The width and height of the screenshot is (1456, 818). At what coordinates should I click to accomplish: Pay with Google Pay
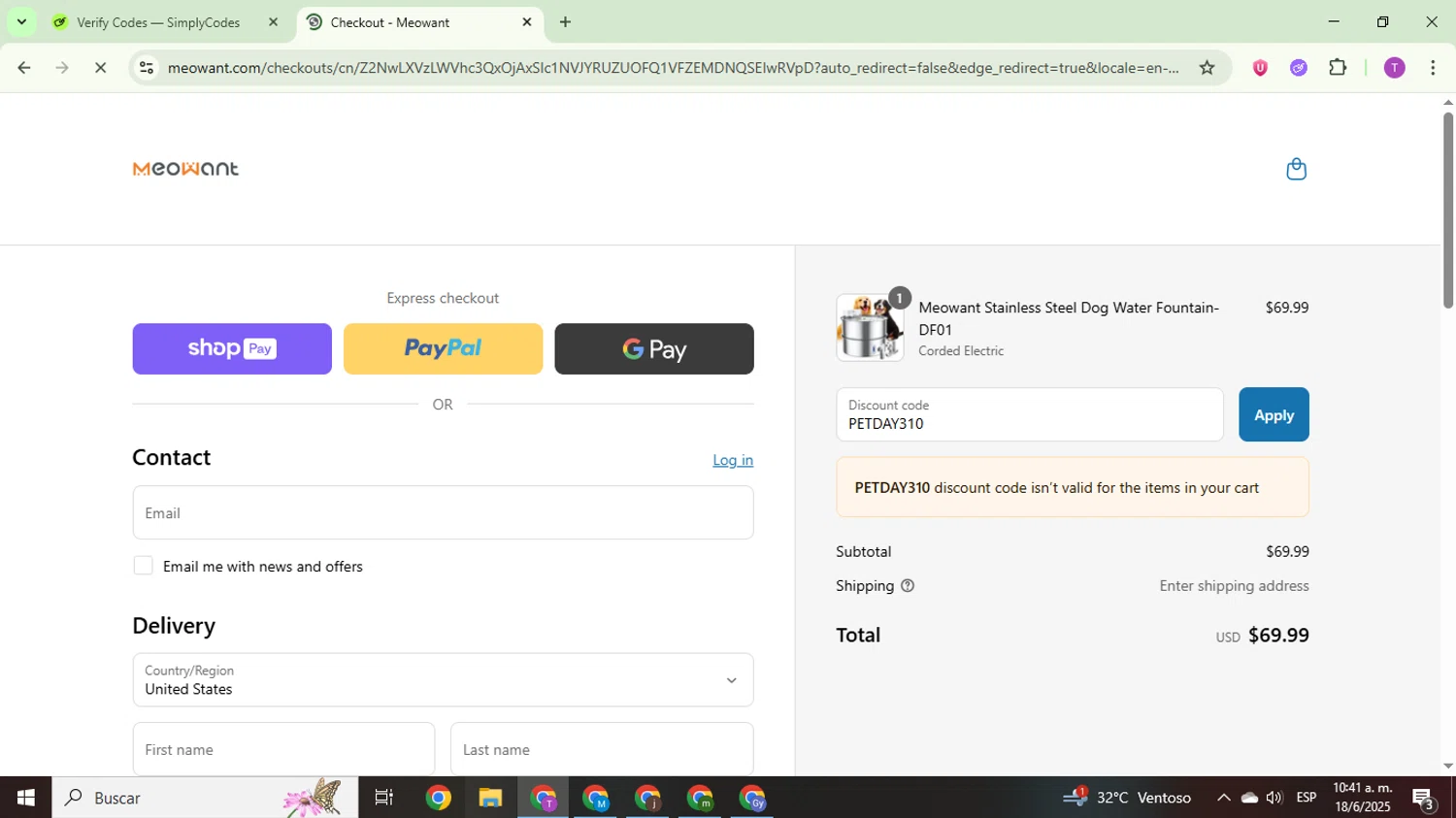[x=654, y=348]
